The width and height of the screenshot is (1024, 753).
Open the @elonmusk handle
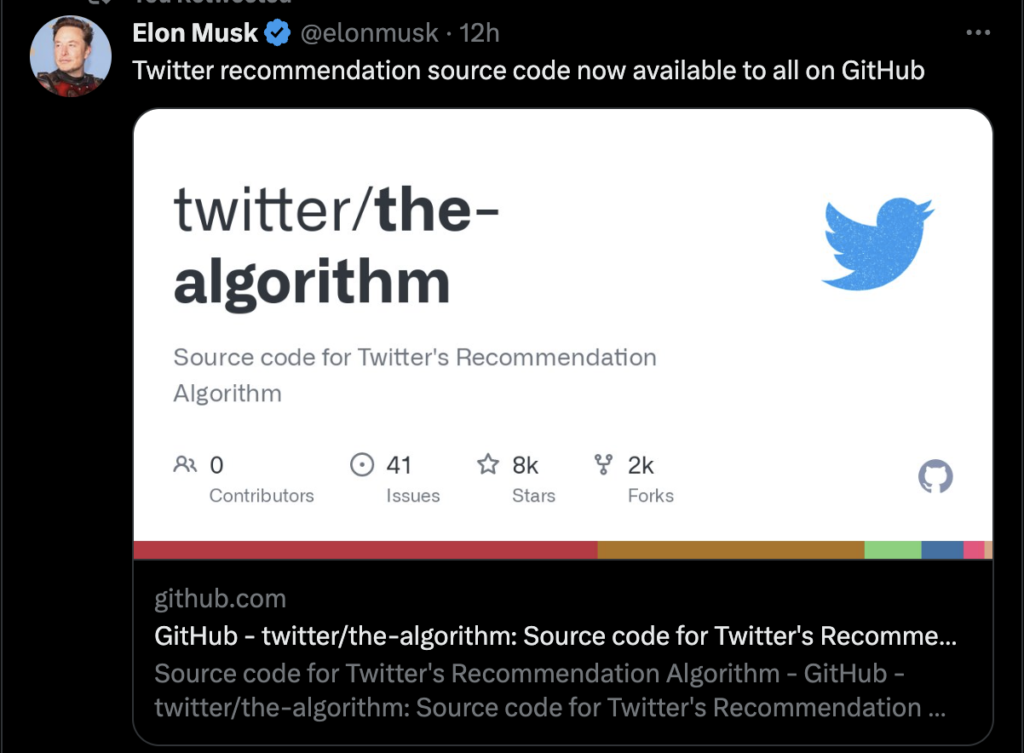pyautogui.click(x=369, y=32)
